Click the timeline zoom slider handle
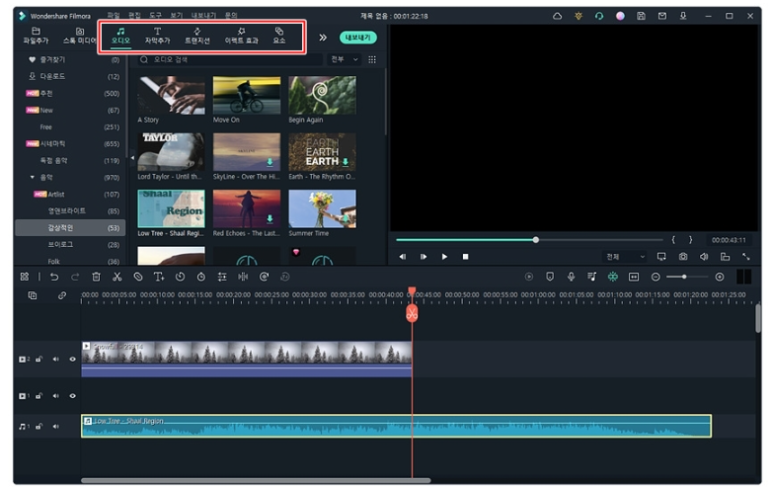This screenshot has height=487, width=773. coord(684,277)
